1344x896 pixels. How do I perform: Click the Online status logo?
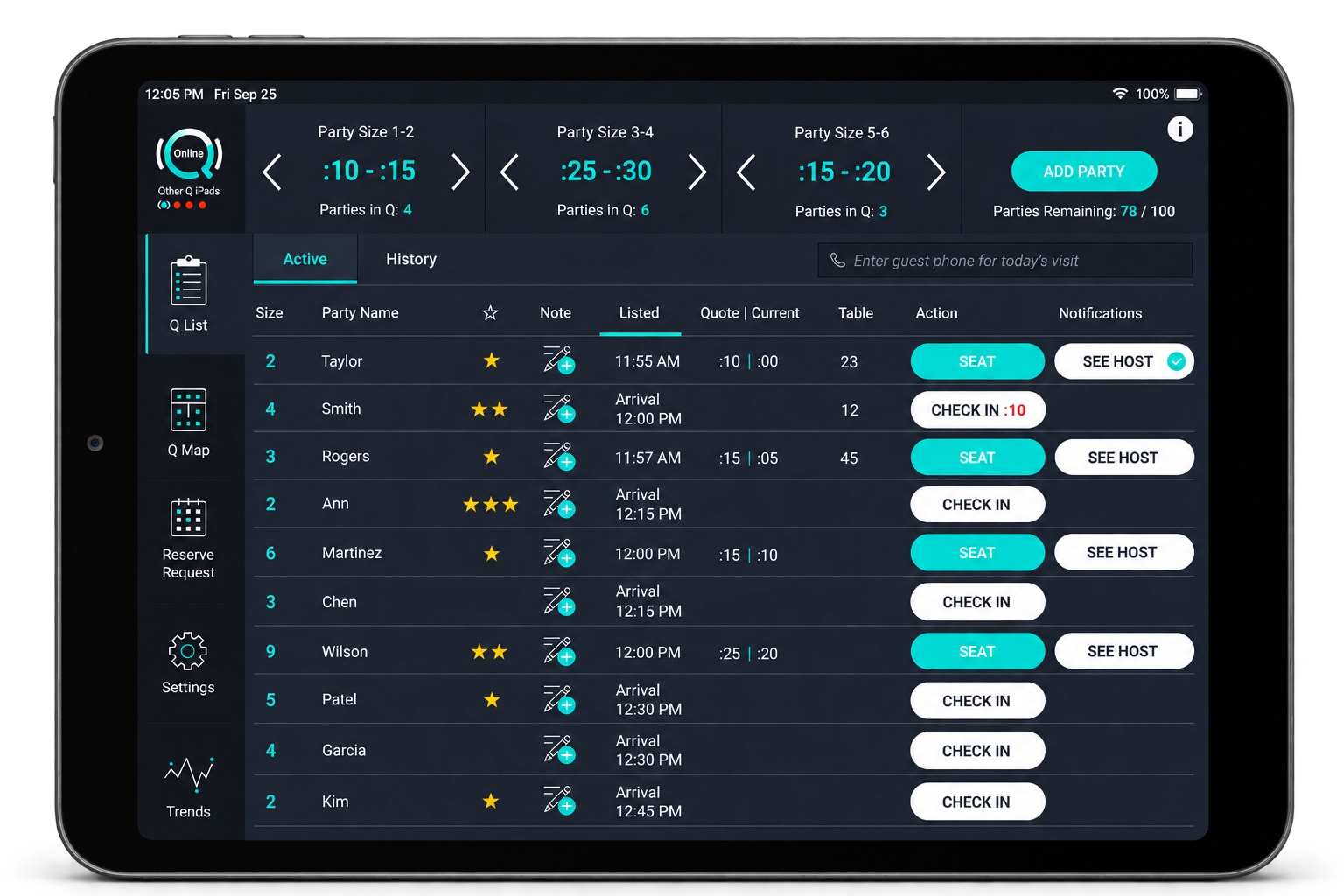(x=189, y=154)
